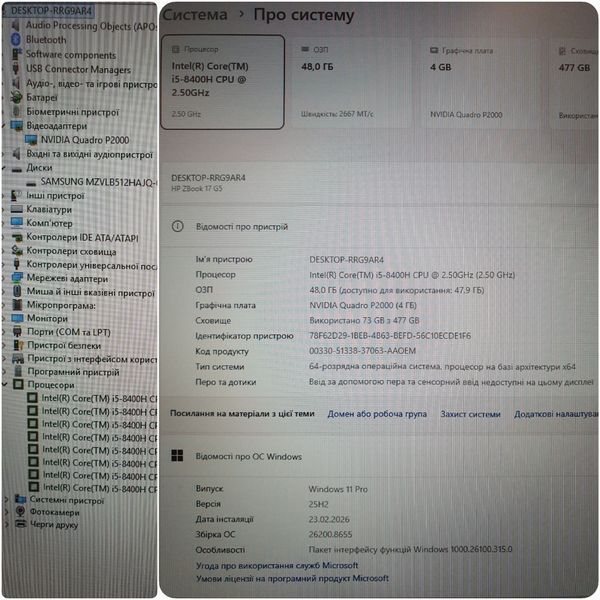Select Мікропрограма entry in the tree
Screen dimensions: 600x600
pyautogui.click(x=61, y=305)
